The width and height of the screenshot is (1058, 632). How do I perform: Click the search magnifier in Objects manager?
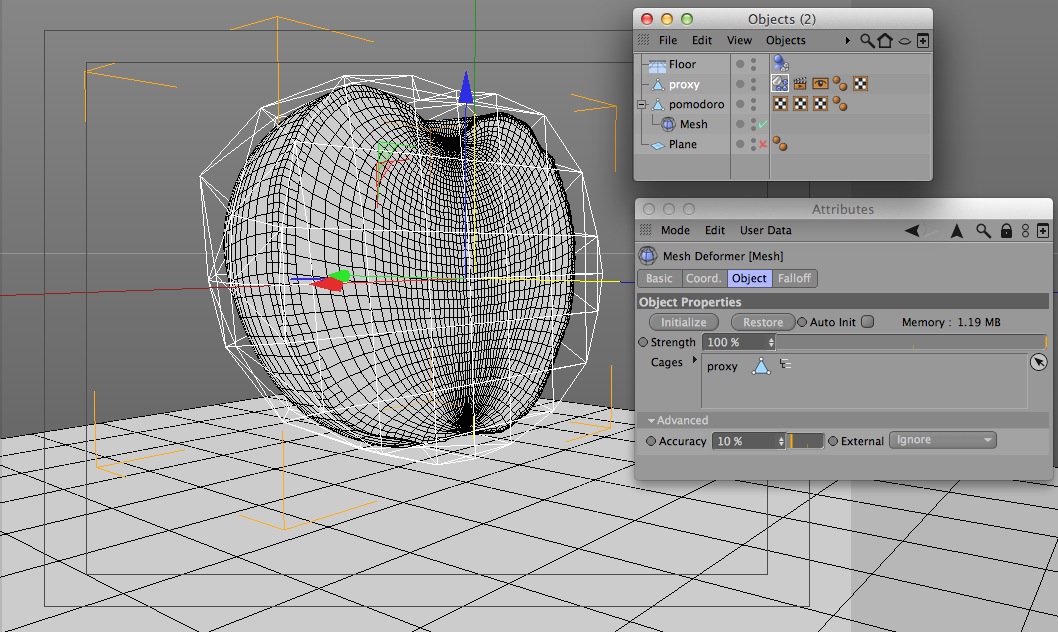(867, 40)
